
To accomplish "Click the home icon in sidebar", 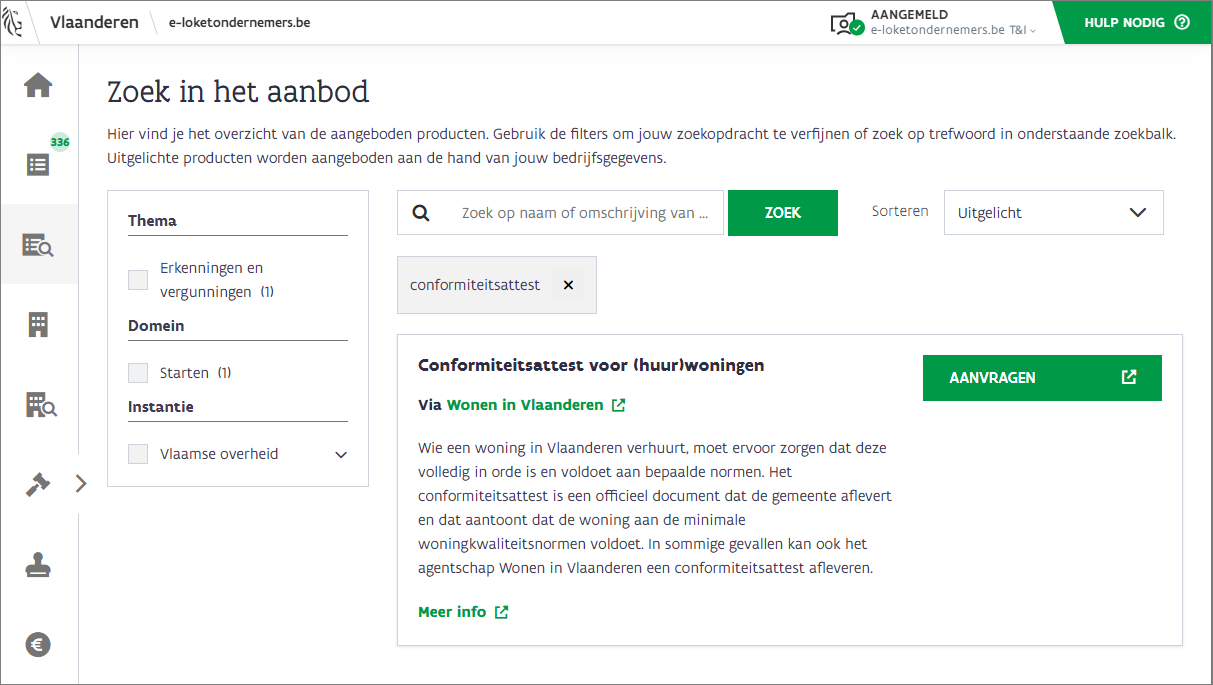I will click(x=38, y=85).
